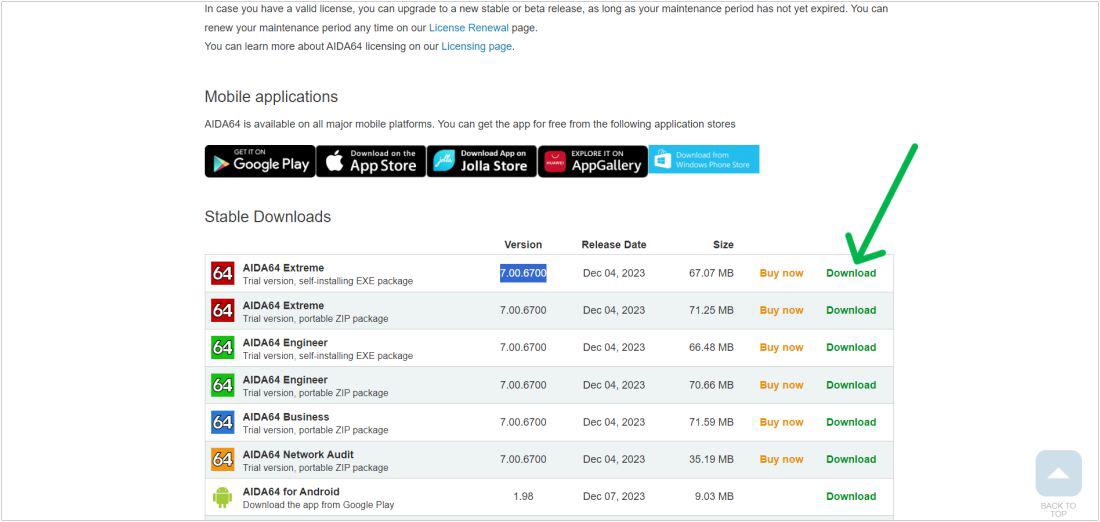Download AIDA64 Extreme self-installing EXE package
The height and width of the screenshot is (522, 1100).
851,273
